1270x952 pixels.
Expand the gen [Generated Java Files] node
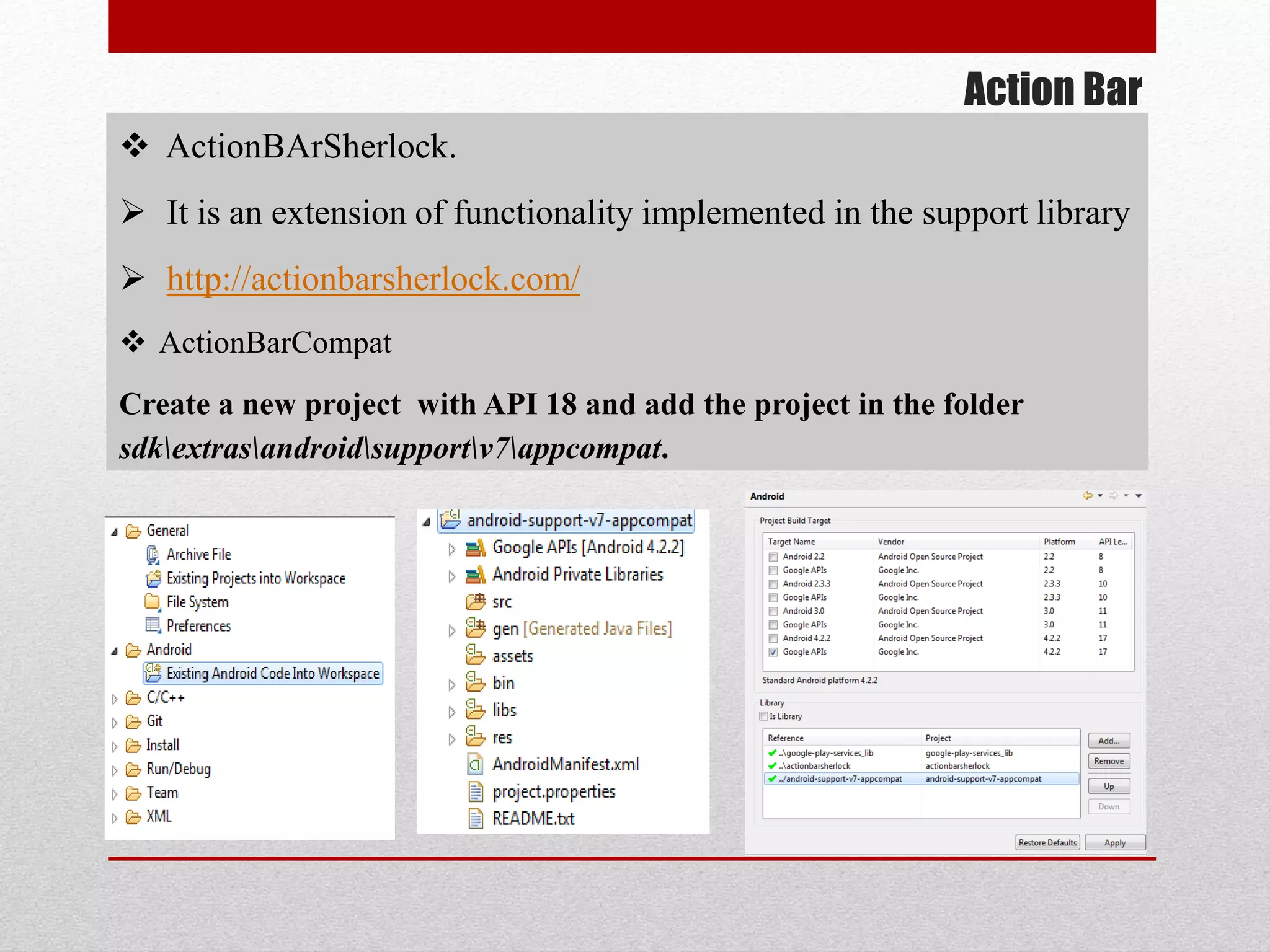452,630
